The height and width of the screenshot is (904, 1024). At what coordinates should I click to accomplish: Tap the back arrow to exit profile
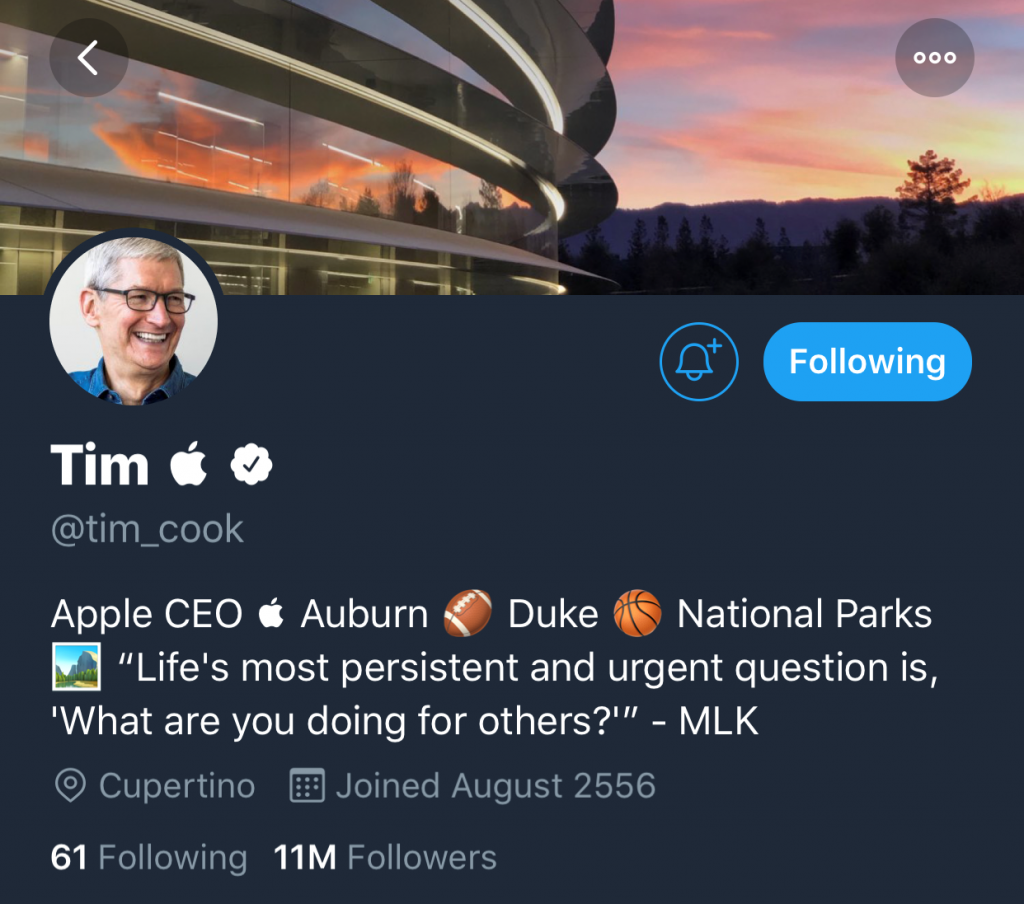88,57
